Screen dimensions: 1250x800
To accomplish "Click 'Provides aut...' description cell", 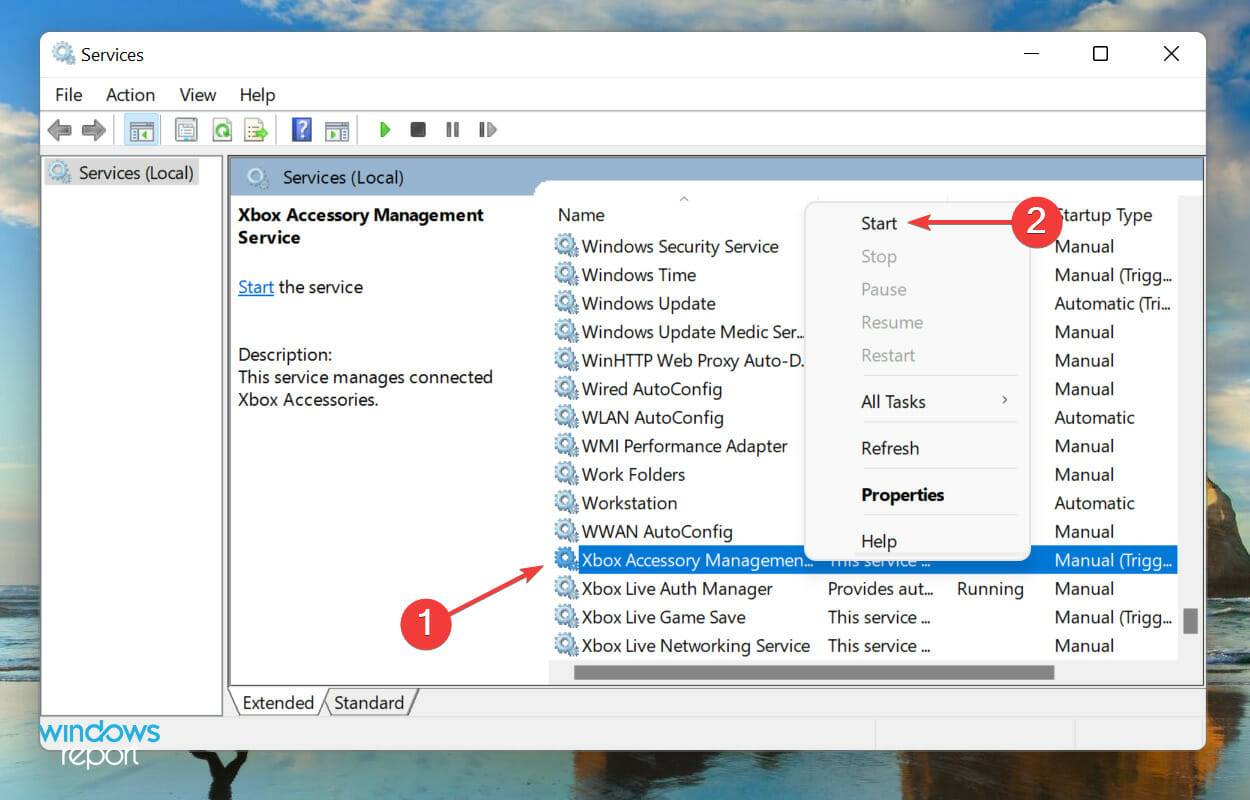I will [880, 589].
